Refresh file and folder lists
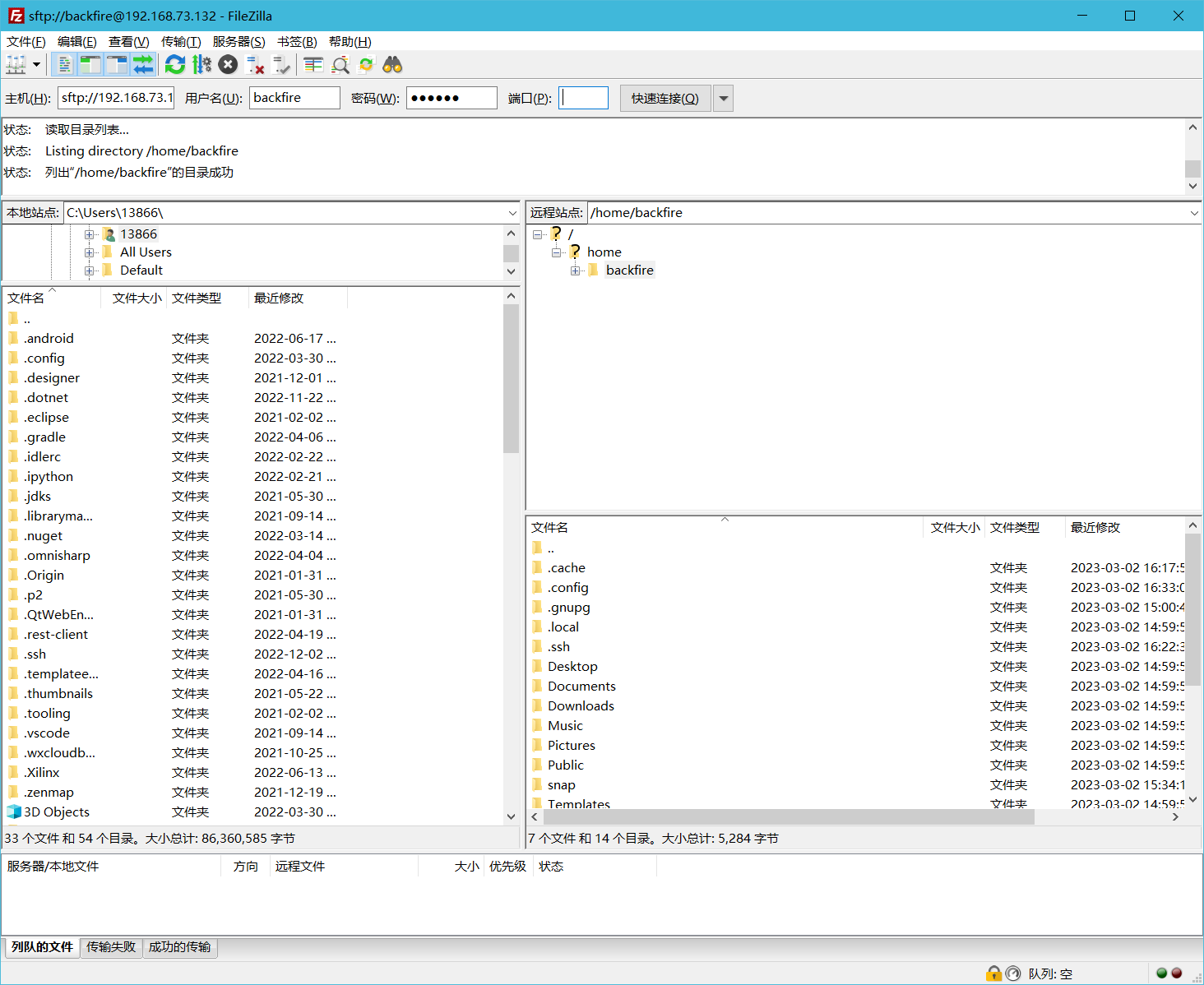The height and width of the screenshot is (985, 1204). [x=175, y=64]
